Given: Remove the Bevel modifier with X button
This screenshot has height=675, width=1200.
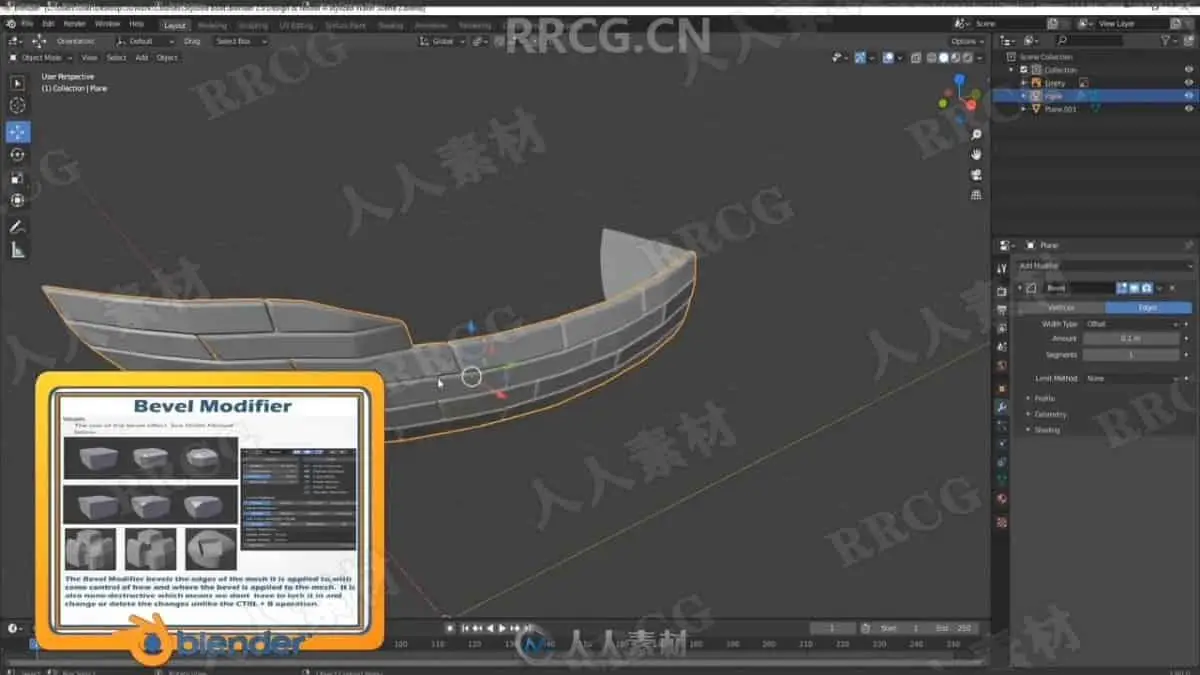Looking at the screenshot, I should (x=1172, y=287).
